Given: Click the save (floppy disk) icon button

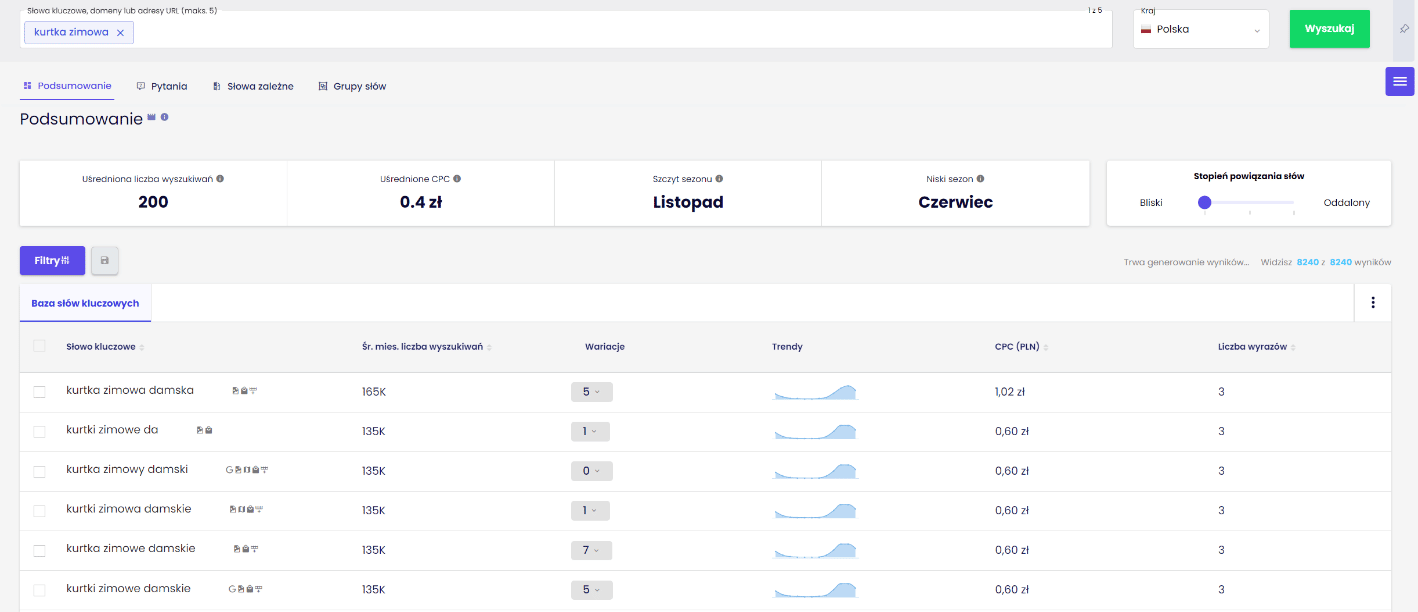Looking at the screenshot, I should tap(105, 260).
